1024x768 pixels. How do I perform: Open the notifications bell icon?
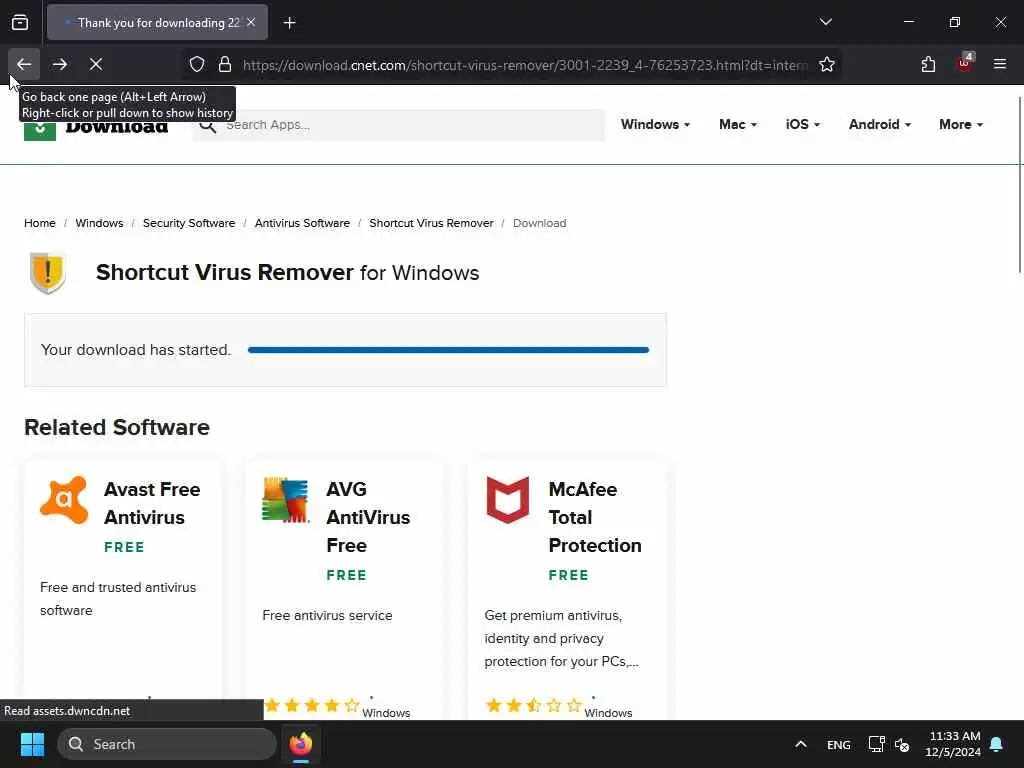pyautogui.click(x=997, y=744)
